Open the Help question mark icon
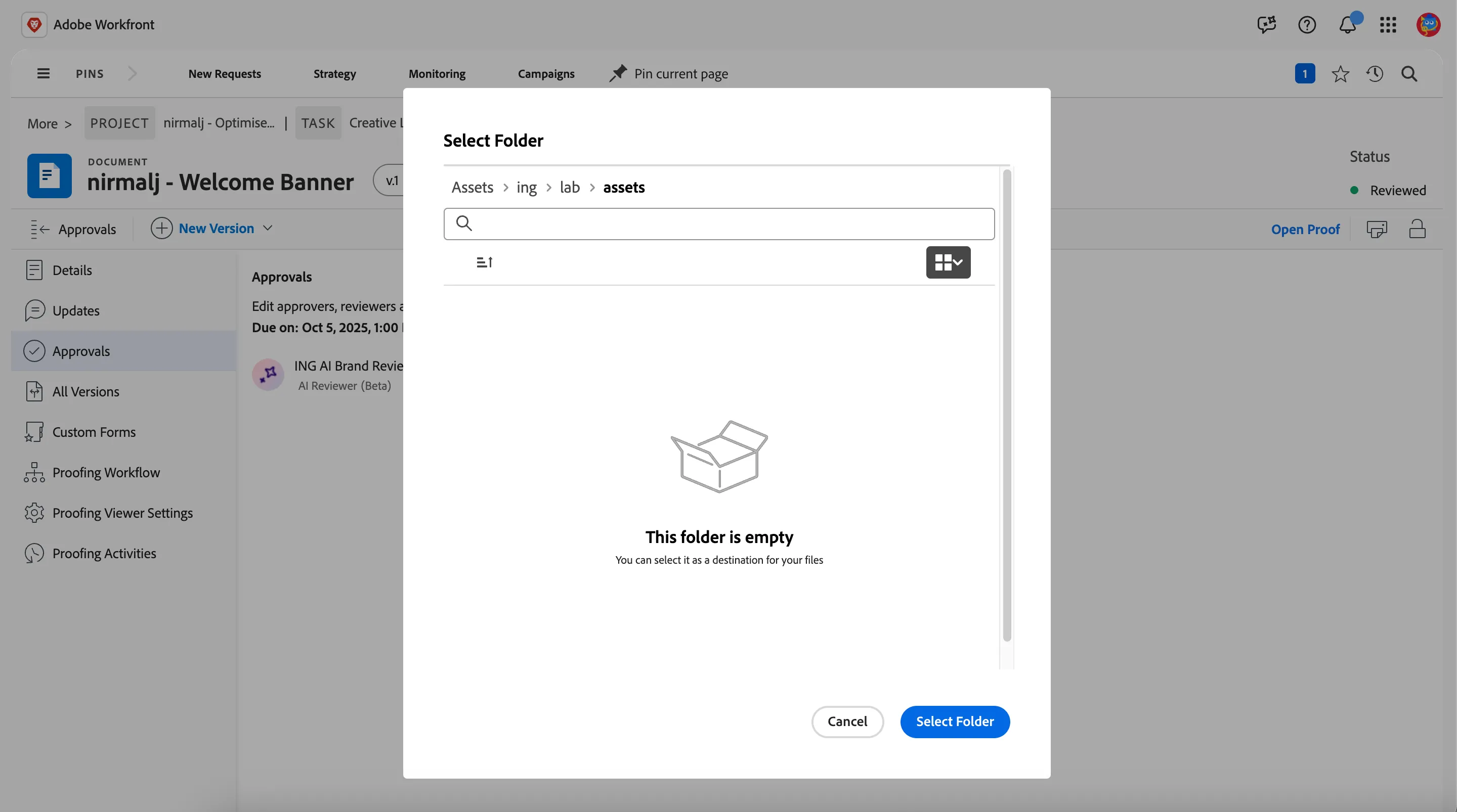This screenshot has width=1457, height=812. point(1307,24)
